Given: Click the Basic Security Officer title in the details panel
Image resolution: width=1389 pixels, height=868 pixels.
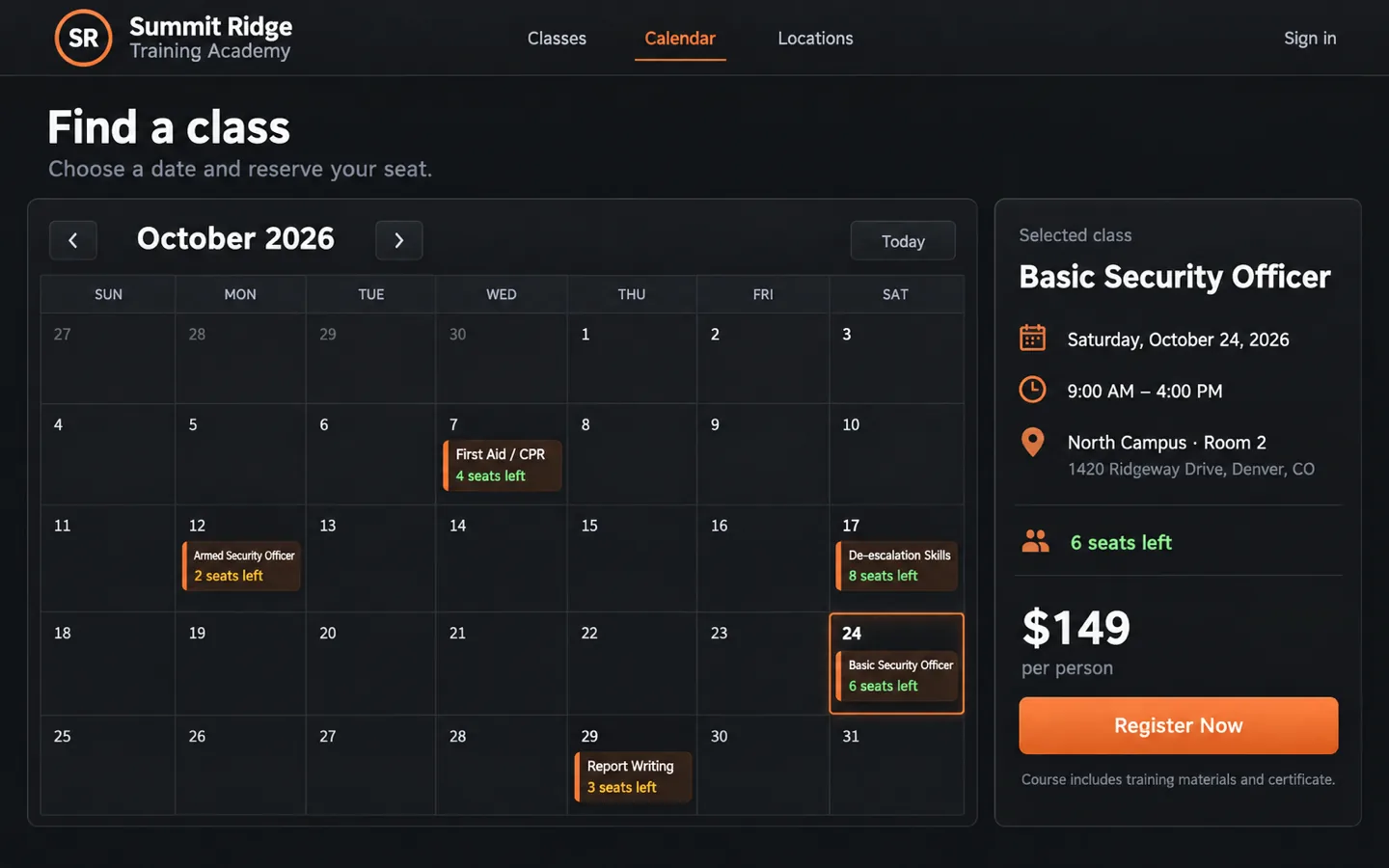Looking at the screenshot, I should [x=1175, y=277].
